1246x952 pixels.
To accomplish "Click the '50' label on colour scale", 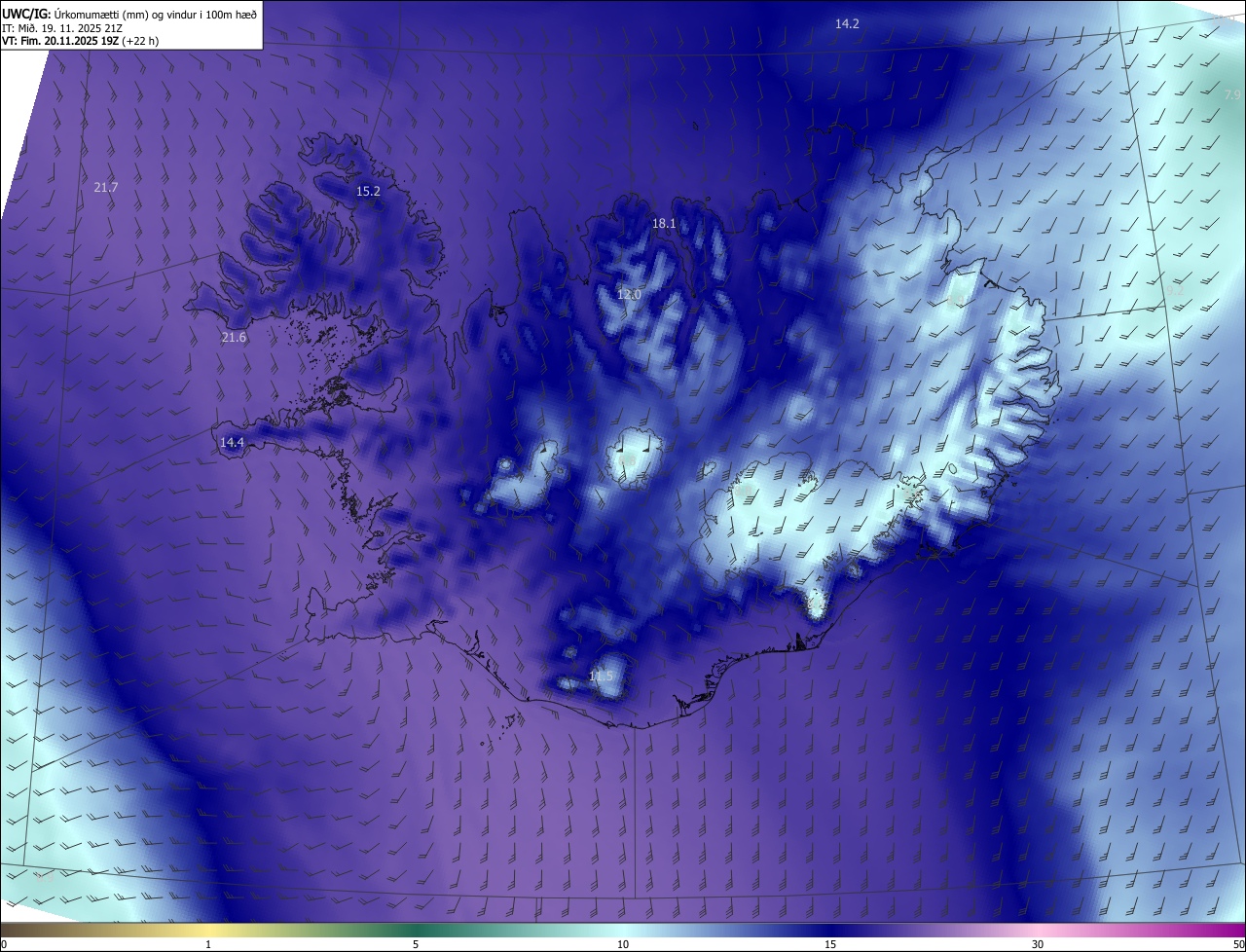I will coord(1238,945).
